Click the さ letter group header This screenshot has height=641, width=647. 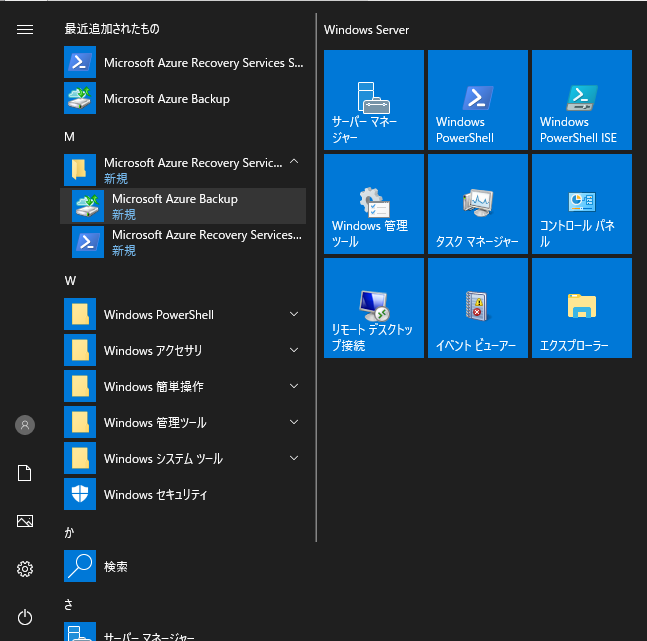pyautogui.click(x=68, y=605)
